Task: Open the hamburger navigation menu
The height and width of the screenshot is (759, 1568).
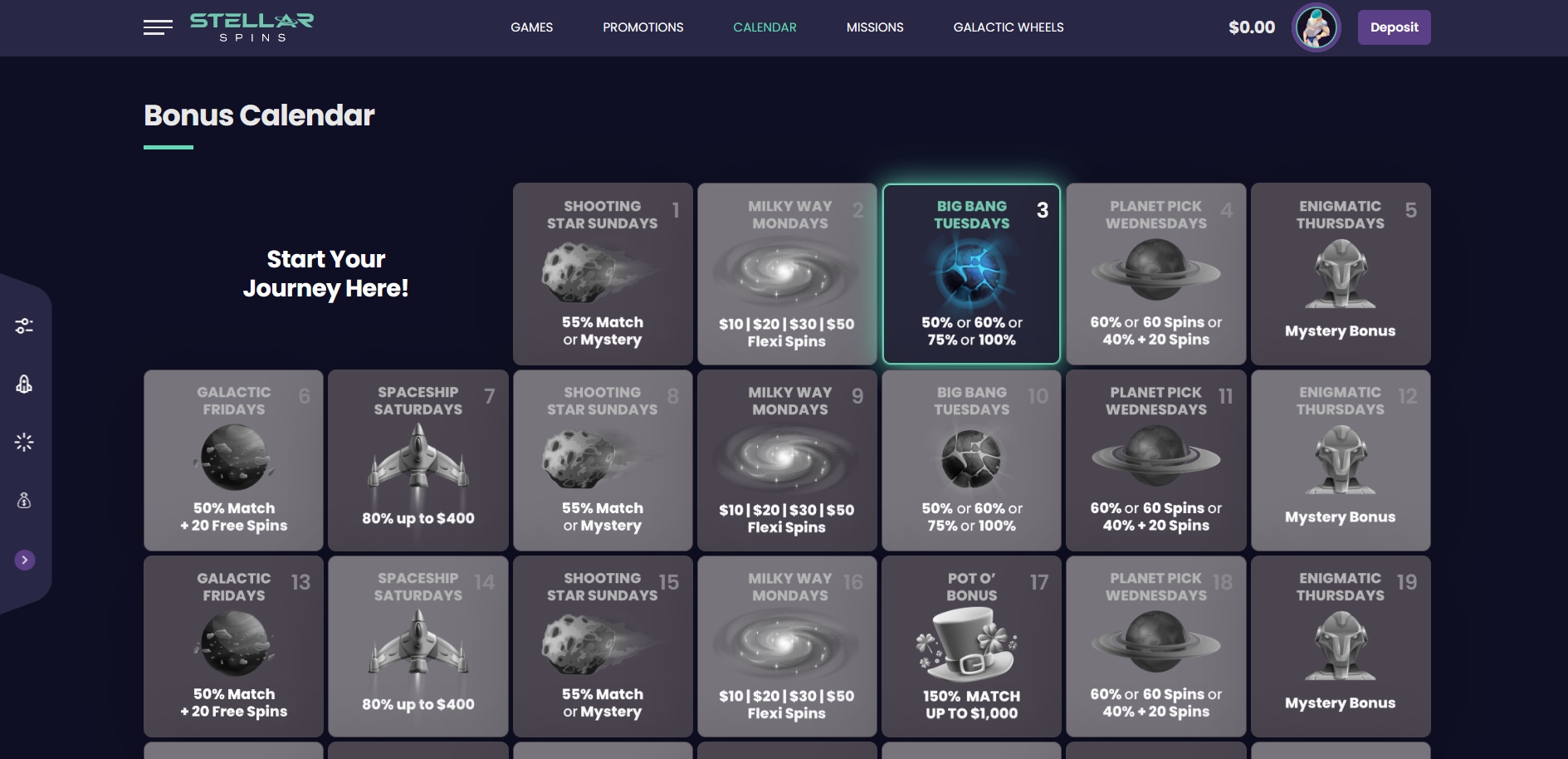Action: coord(157,27)
